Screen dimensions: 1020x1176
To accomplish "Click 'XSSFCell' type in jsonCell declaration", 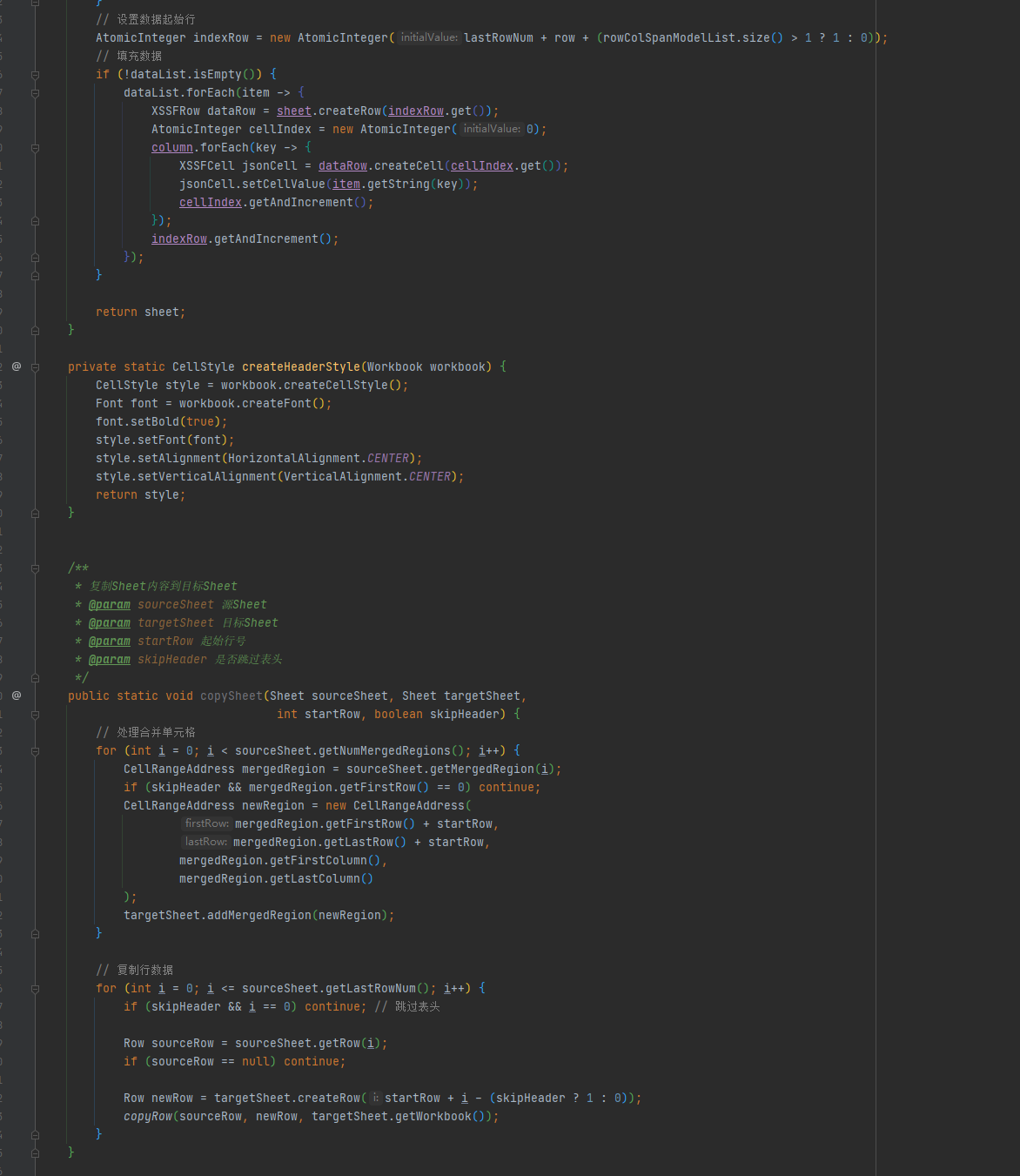I will tap(207, 166).
